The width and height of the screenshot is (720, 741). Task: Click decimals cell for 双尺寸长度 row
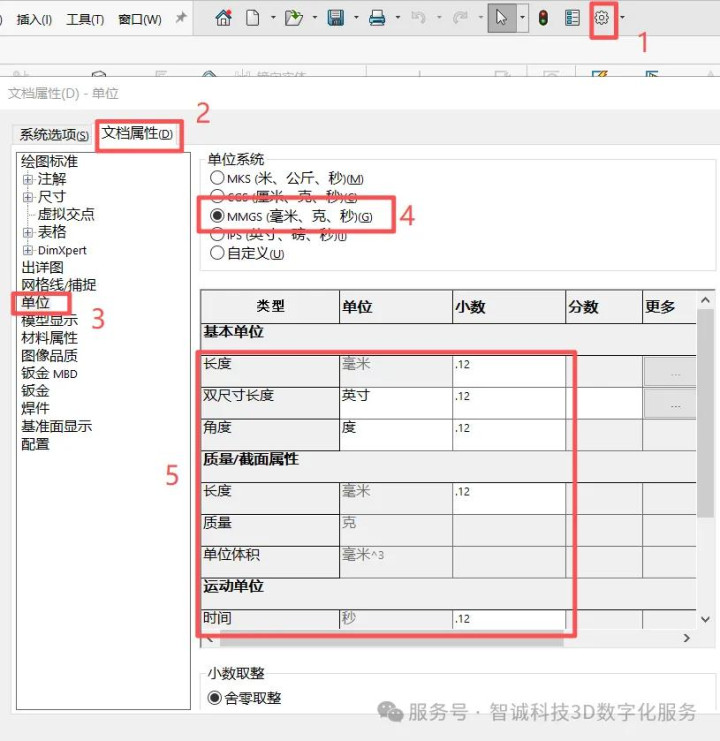509,403
